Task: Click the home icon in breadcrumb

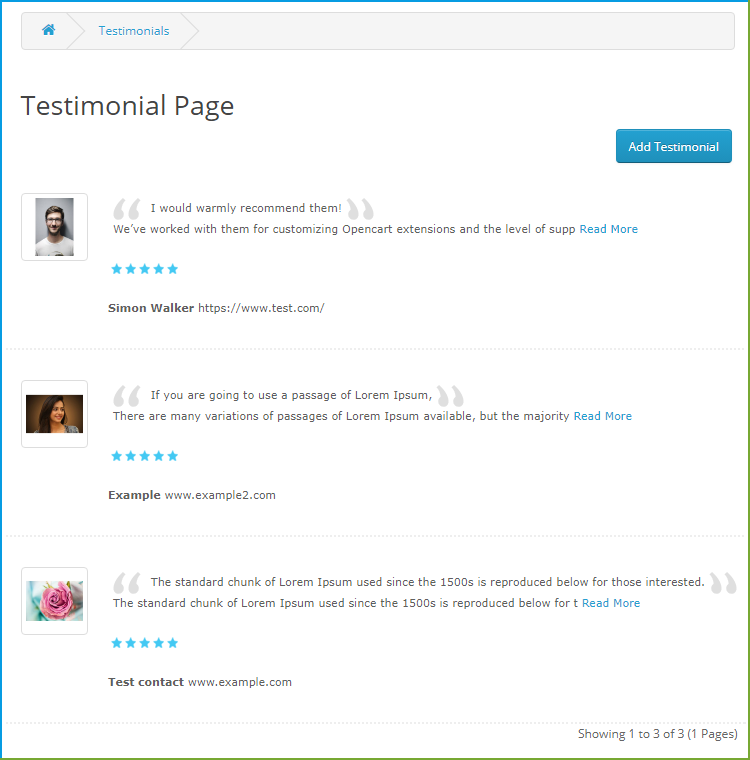Action: pos(48,30)
